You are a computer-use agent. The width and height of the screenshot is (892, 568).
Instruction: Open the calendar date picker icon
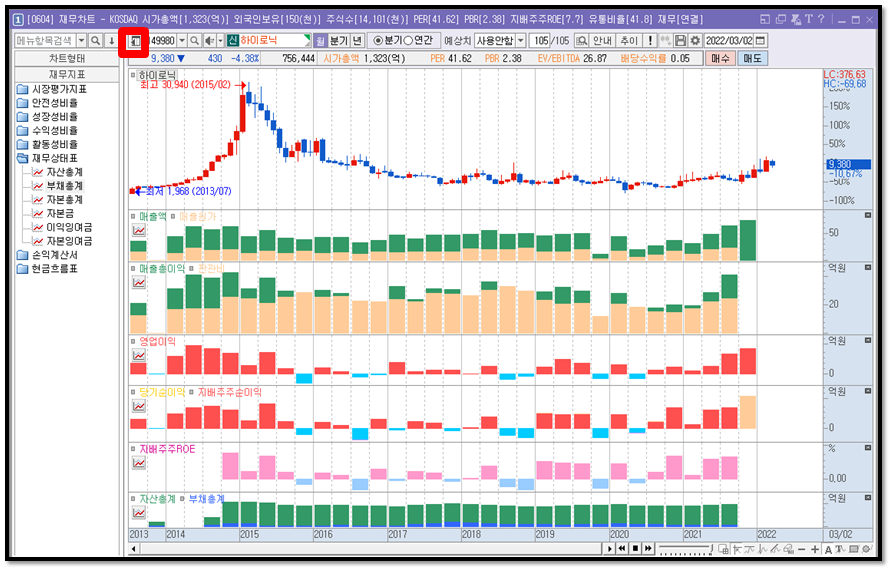coord(760,40)
